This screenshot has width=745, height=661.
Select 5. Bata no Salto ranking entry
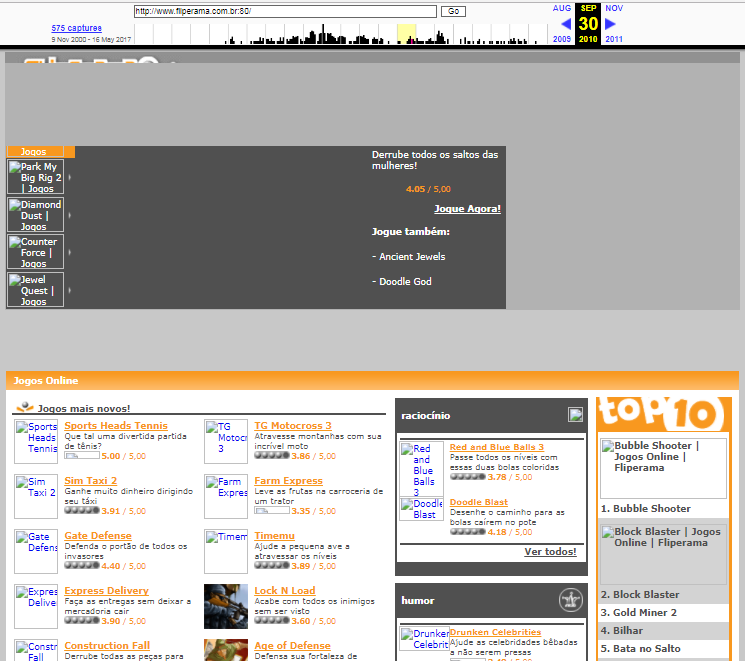(640, 649)
